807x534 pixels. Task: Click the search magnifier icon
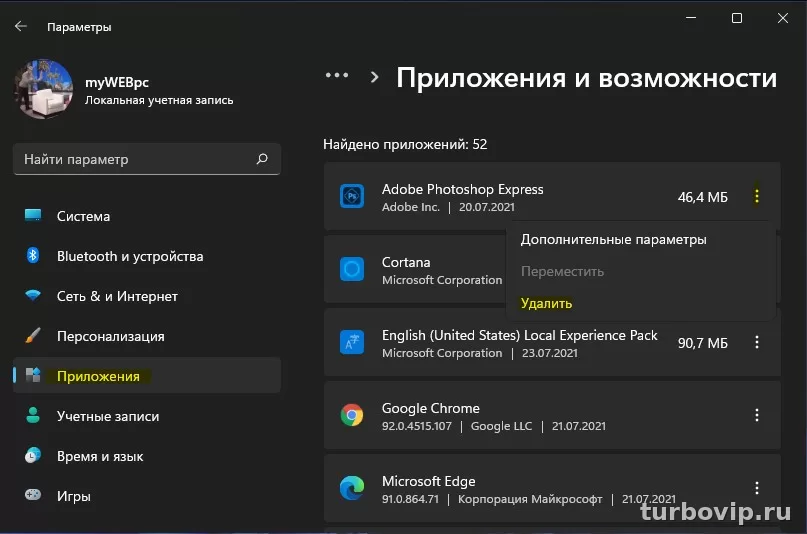click(x=262, y=159)
